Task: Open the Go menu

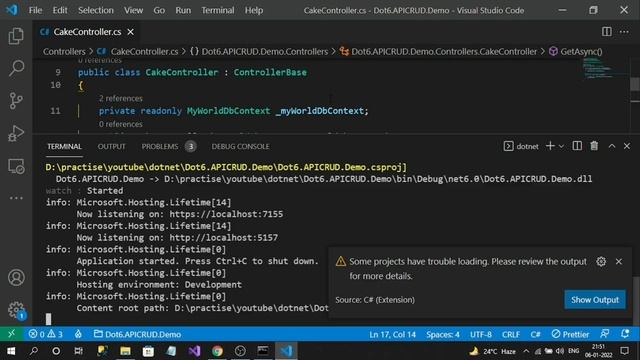Action: [159, 10]
